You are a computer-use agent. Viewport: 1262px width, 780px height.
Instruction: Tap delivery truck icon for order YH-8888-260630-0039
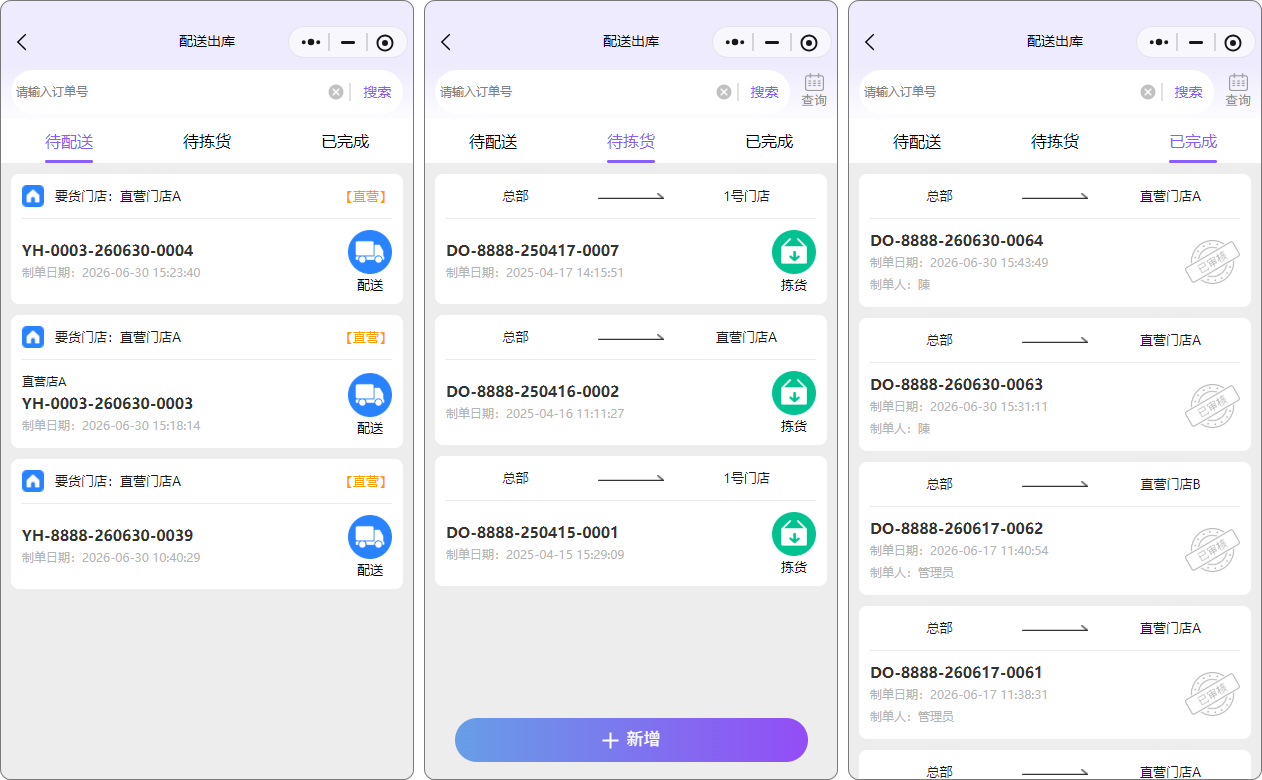[370, 537]
